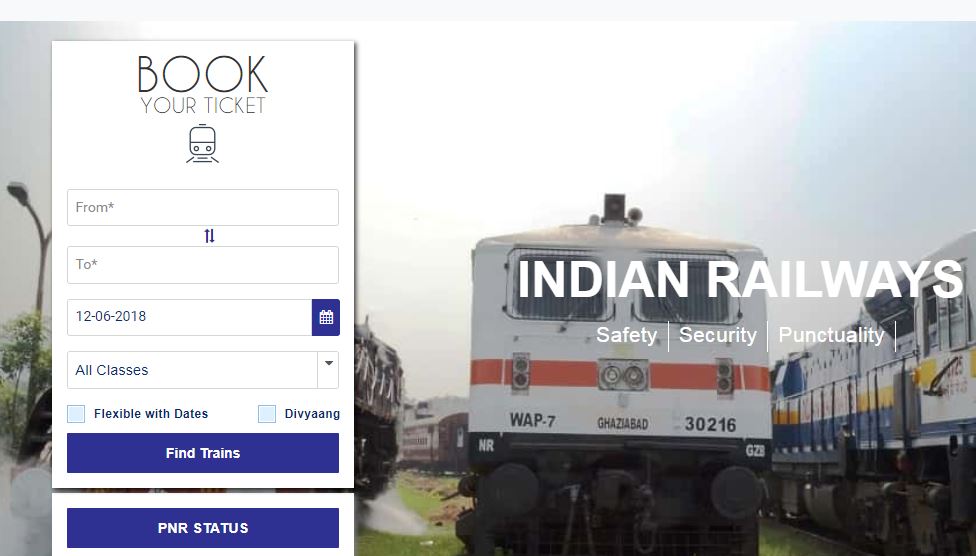
Task: Select the Safety banner text
Action: pos(627,335)
